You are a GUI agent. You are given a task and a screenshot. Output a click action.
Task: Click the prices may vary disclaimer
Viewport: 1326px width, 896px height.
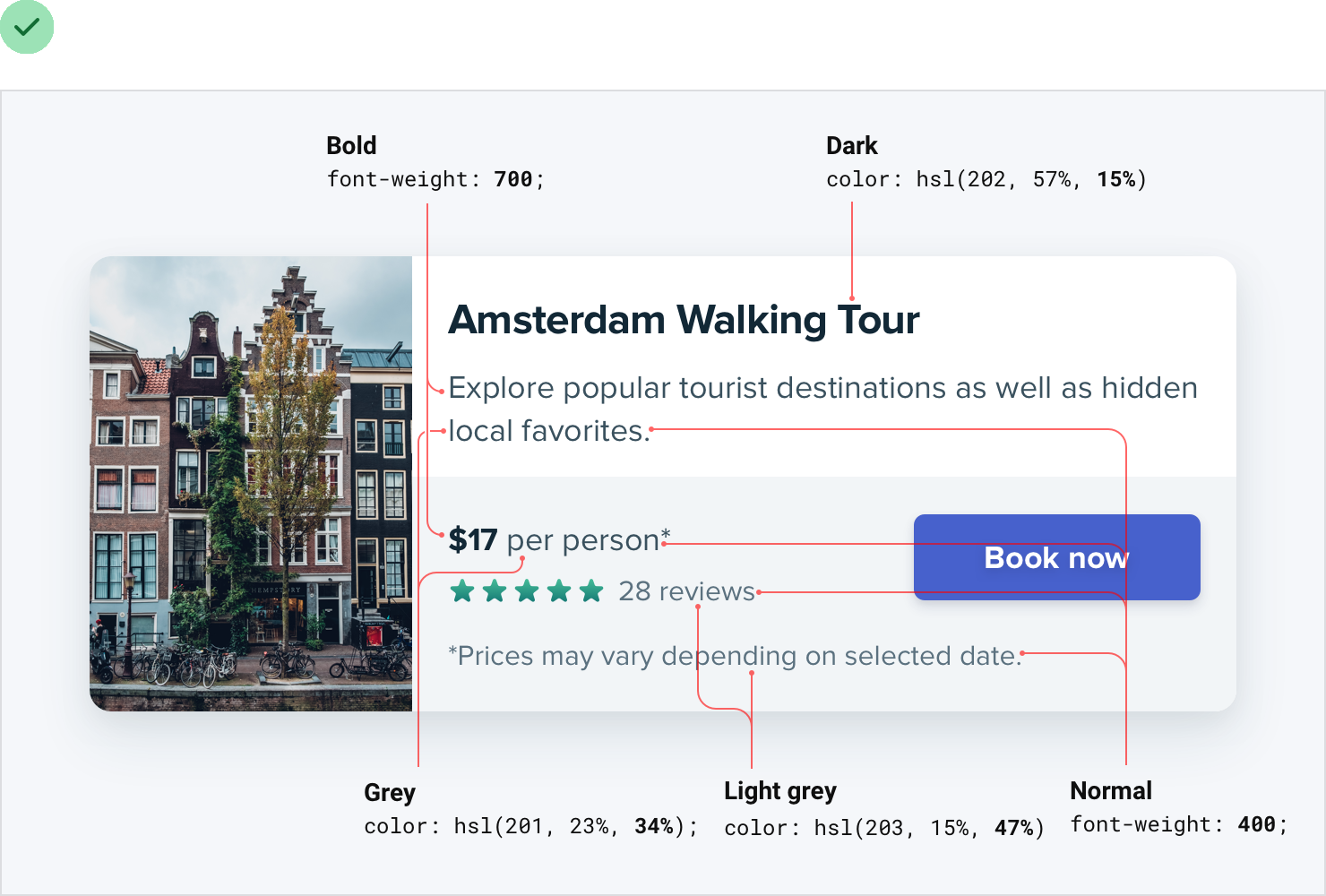tap(735, 656)
